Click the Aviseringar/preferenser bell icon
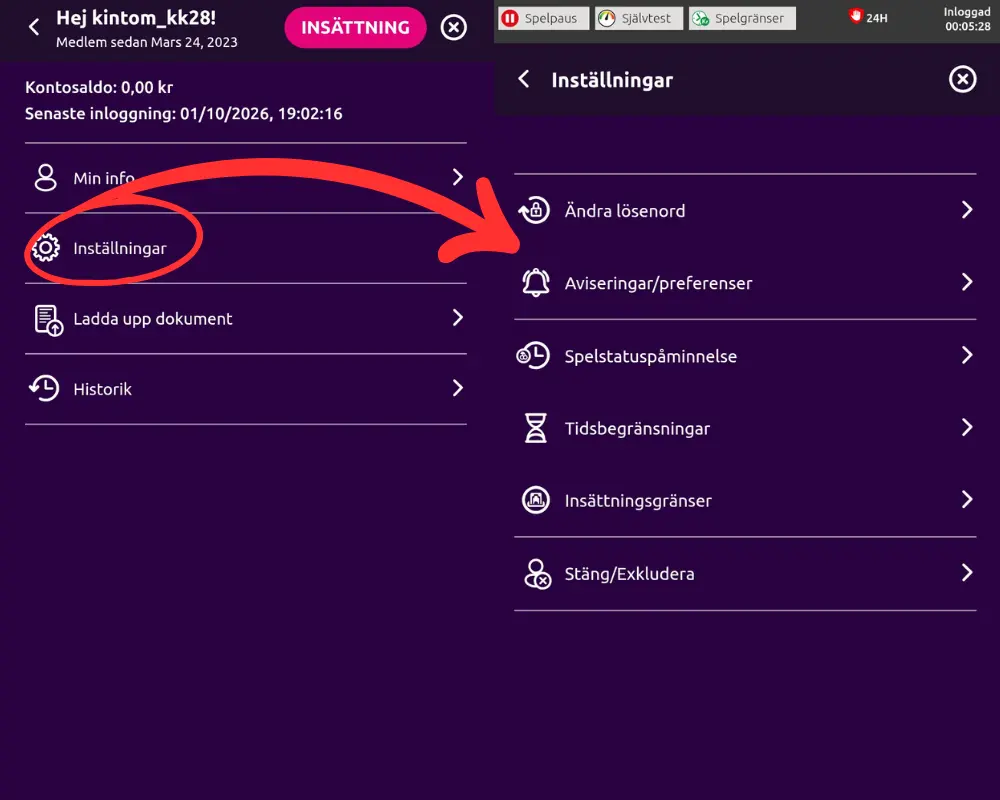This screenshot has height=800, width=1000. pyautogui.click(x=536, y=283)
